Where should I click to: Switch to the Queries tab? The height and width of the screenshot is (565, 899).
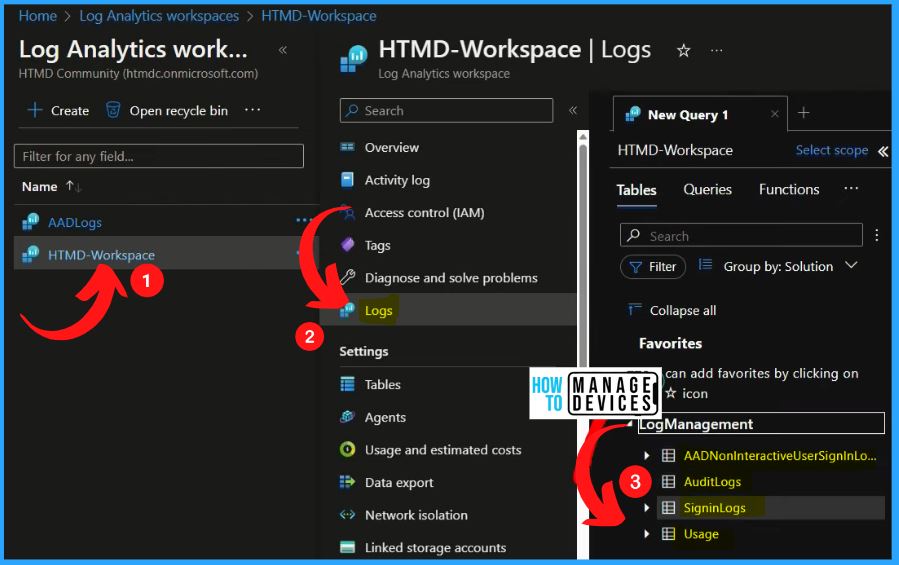click(x=707, y=189)
